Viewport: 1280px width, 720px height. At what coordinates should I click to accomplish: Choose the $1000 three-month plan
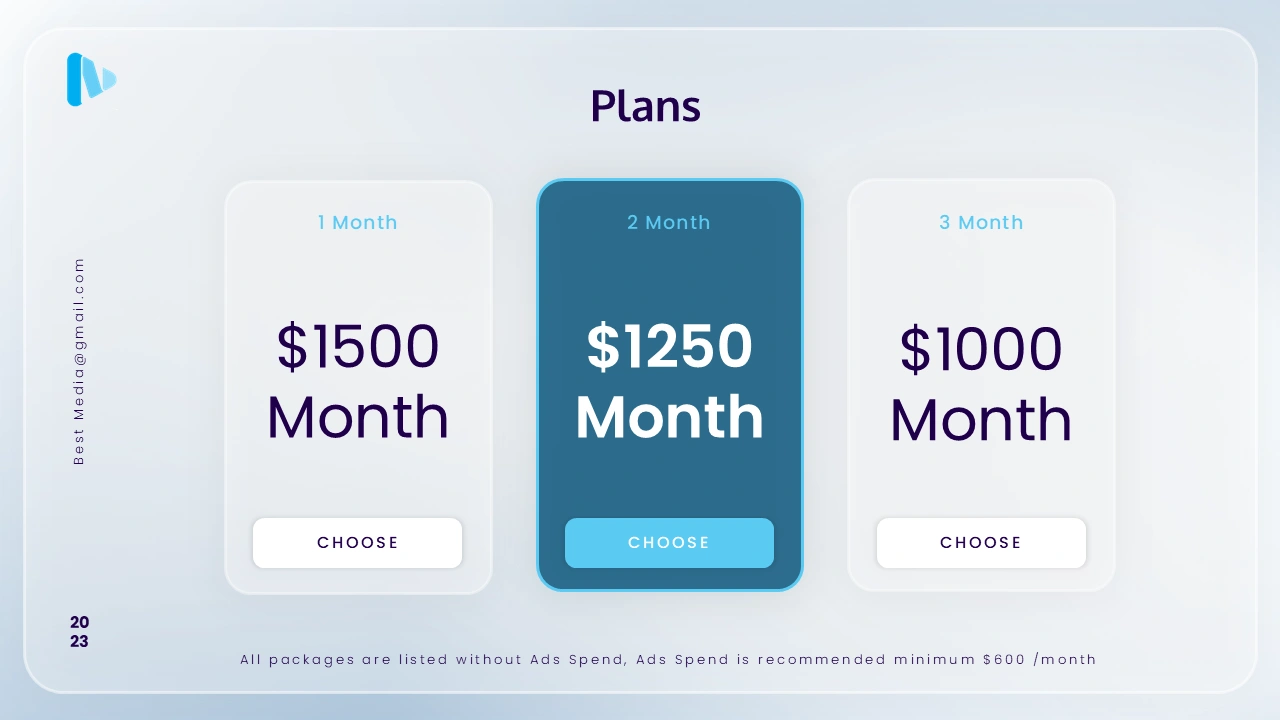pos(981,542)
